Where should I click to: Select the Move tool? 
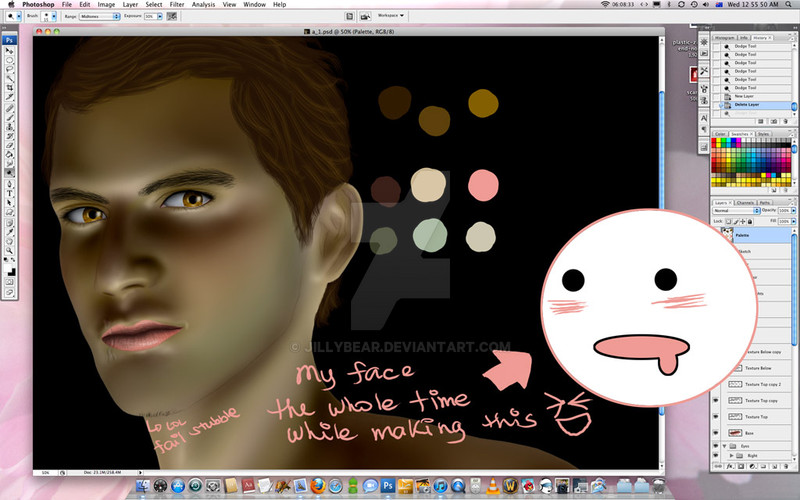click(x=9, y=51)
